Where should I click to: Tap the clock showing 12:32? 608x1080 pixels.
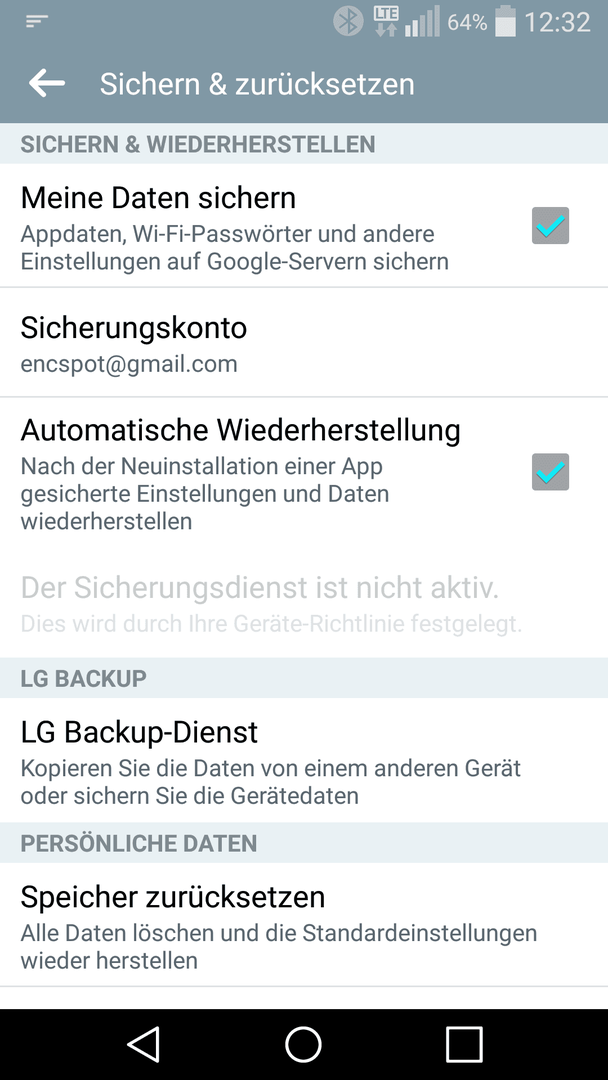tap(557, 23)
